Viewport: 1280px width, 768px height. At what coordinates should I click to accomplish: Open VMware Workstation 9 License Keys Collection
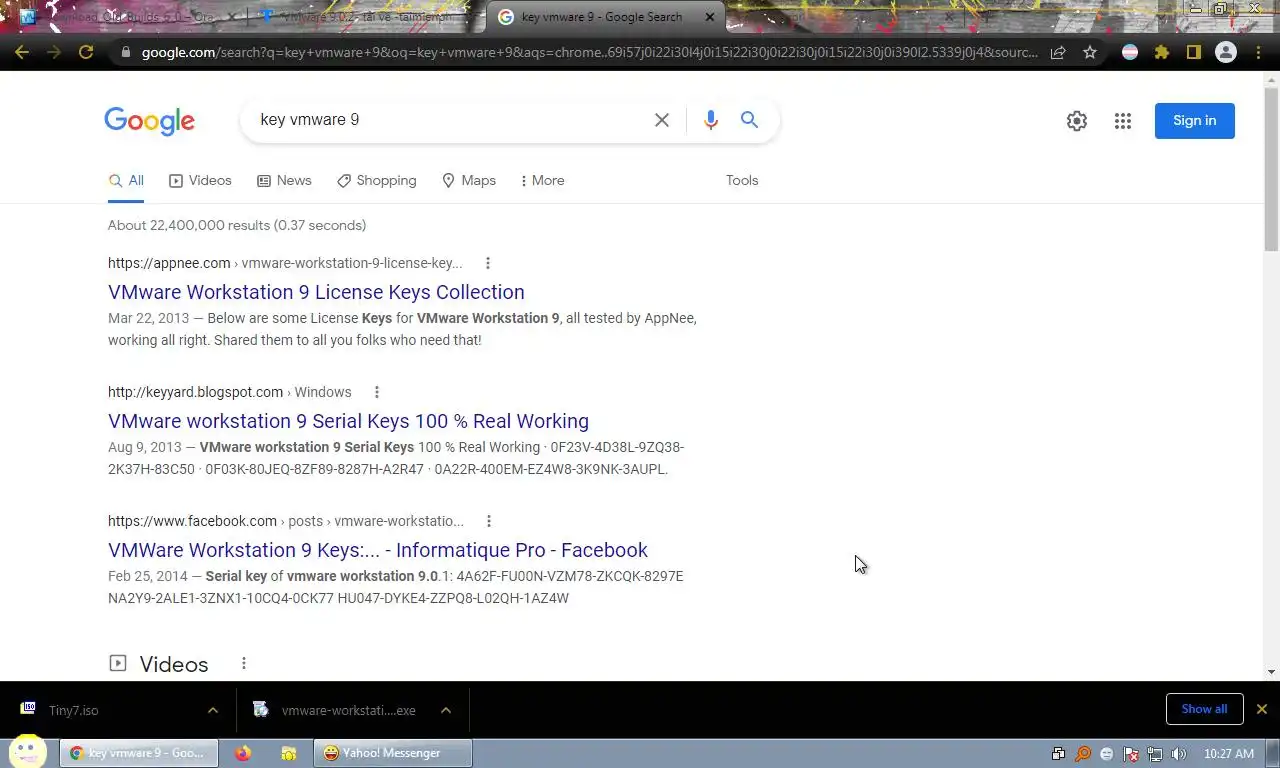tap(316, 292)
